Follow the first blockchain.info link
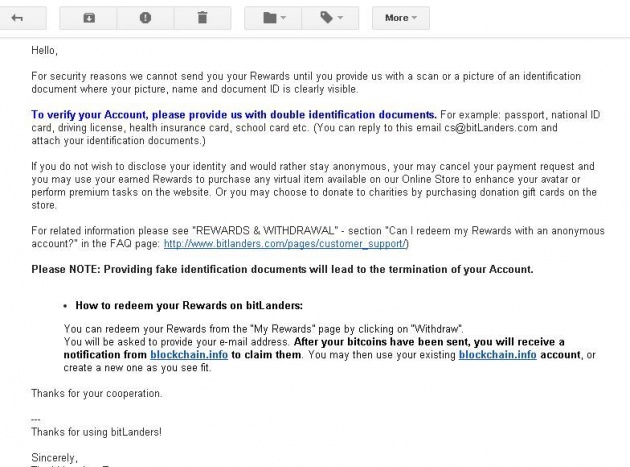The height and width of the screenshot is (467, 630). [189, 355]
